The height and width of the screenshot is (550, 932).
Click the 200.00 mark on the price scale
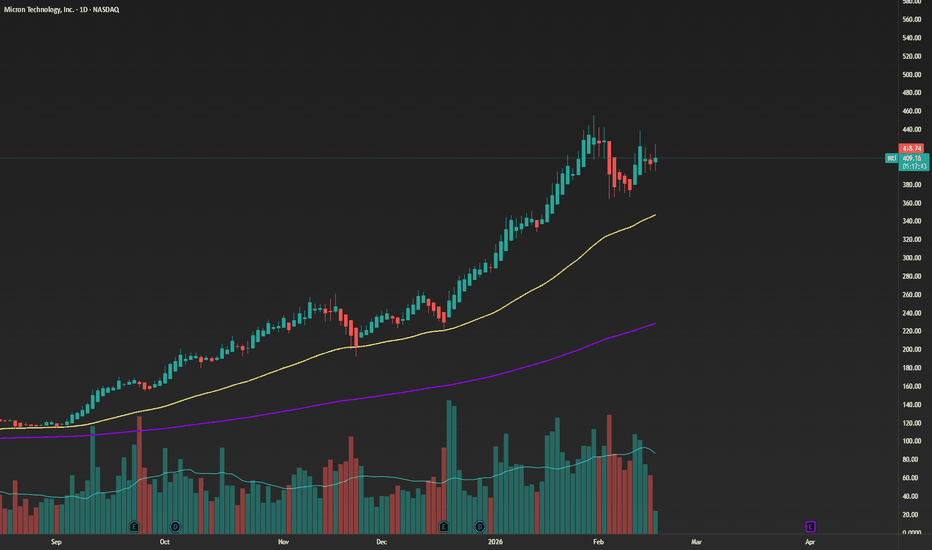coord(911,350)
